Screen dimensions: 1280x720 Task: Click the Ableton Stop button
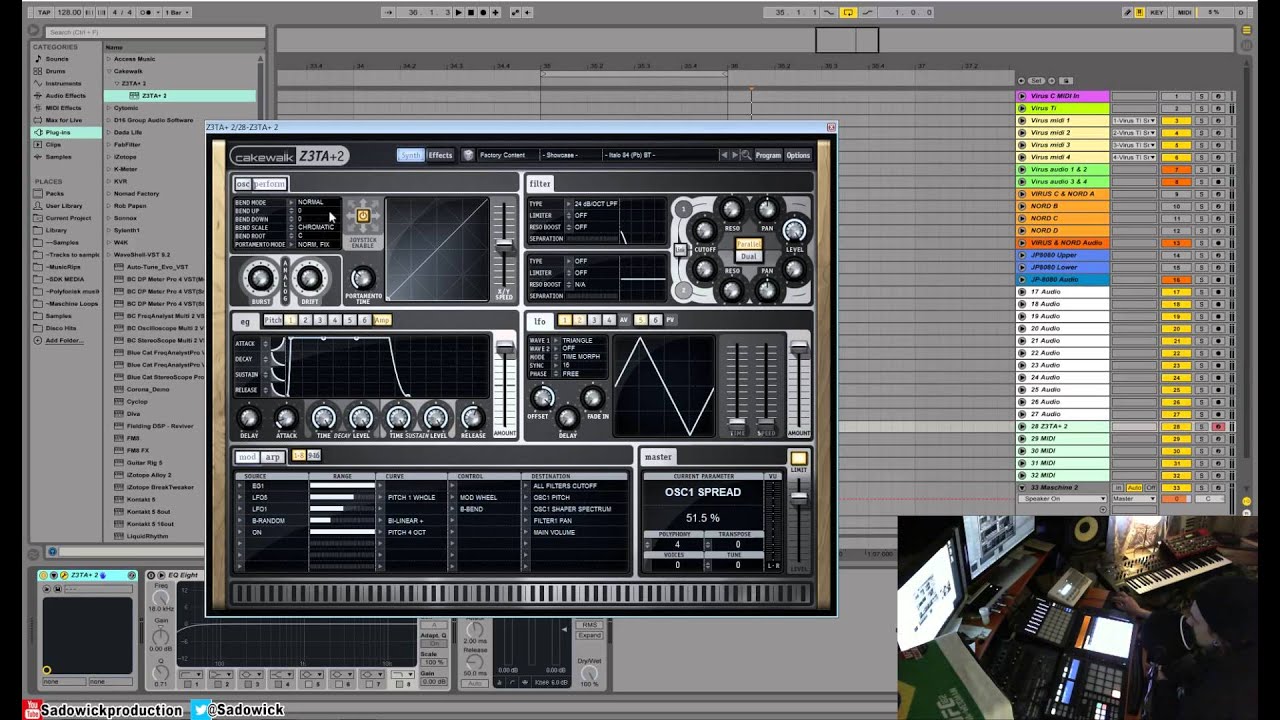[471, 12]
